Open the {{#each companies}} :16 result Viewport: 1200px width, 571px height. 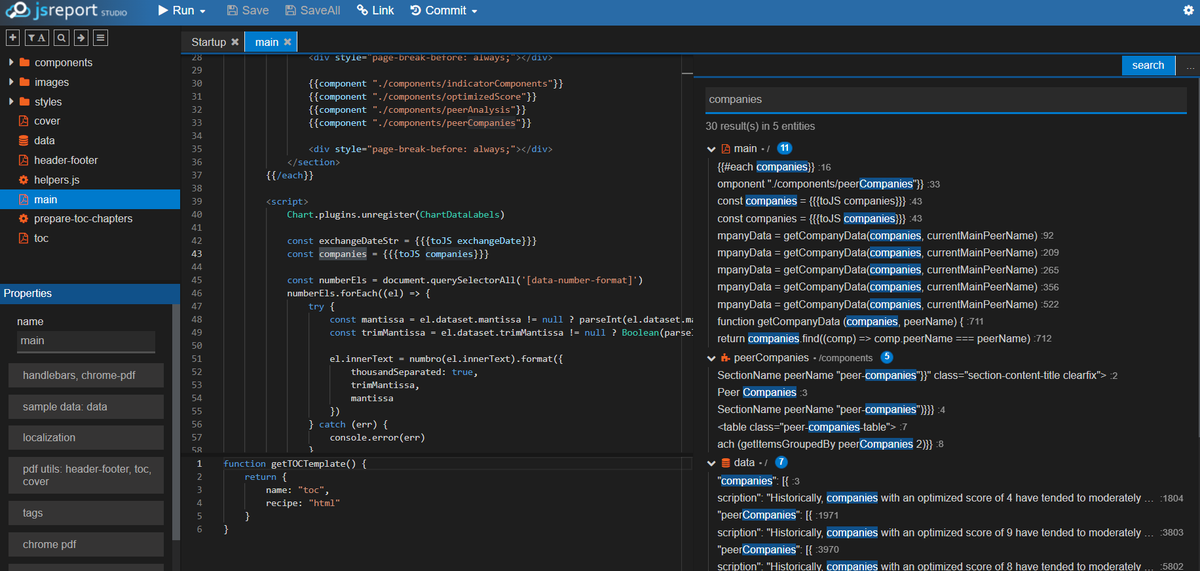click(774, 167)
